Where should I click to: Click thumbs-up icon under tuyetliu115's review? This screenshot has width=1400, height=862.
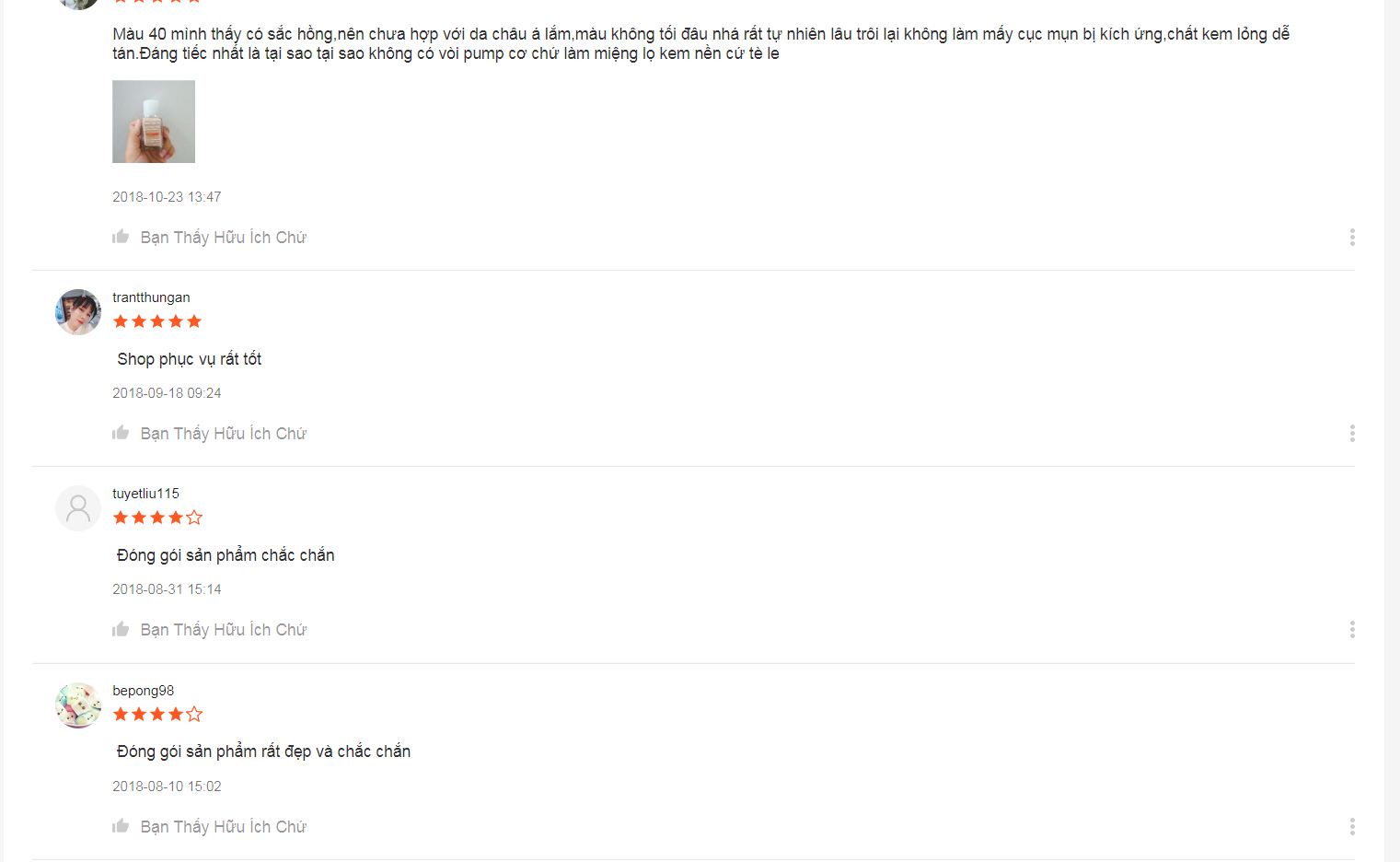coord(121,629)
